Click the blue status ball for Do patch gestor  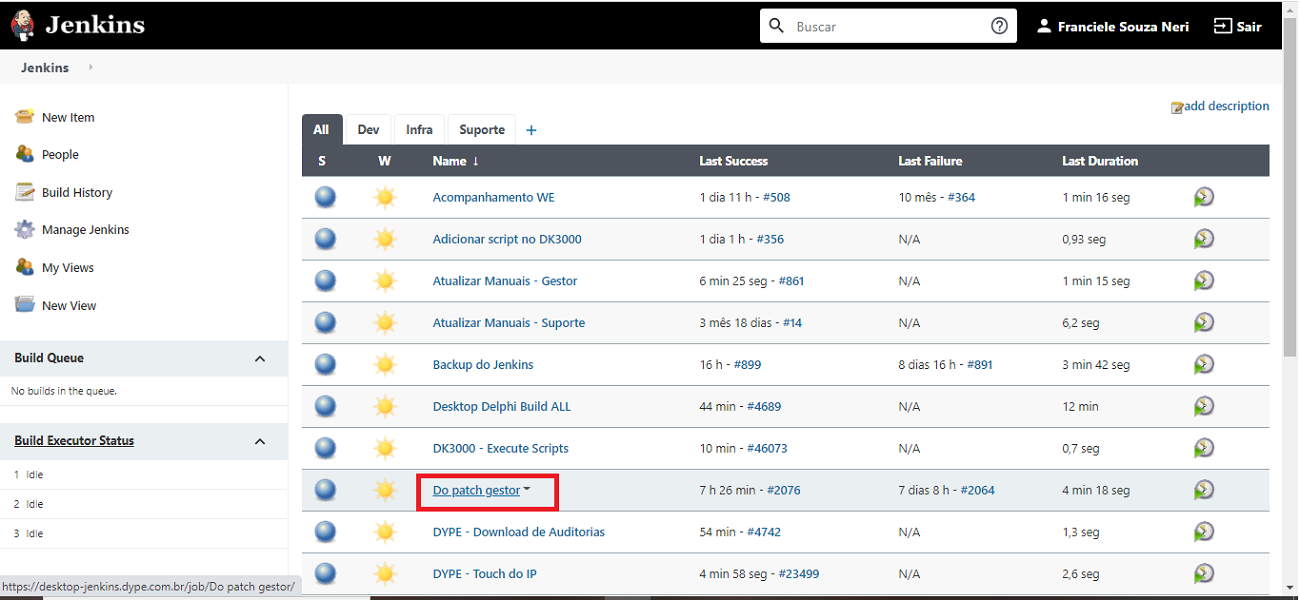coord(325,490)
